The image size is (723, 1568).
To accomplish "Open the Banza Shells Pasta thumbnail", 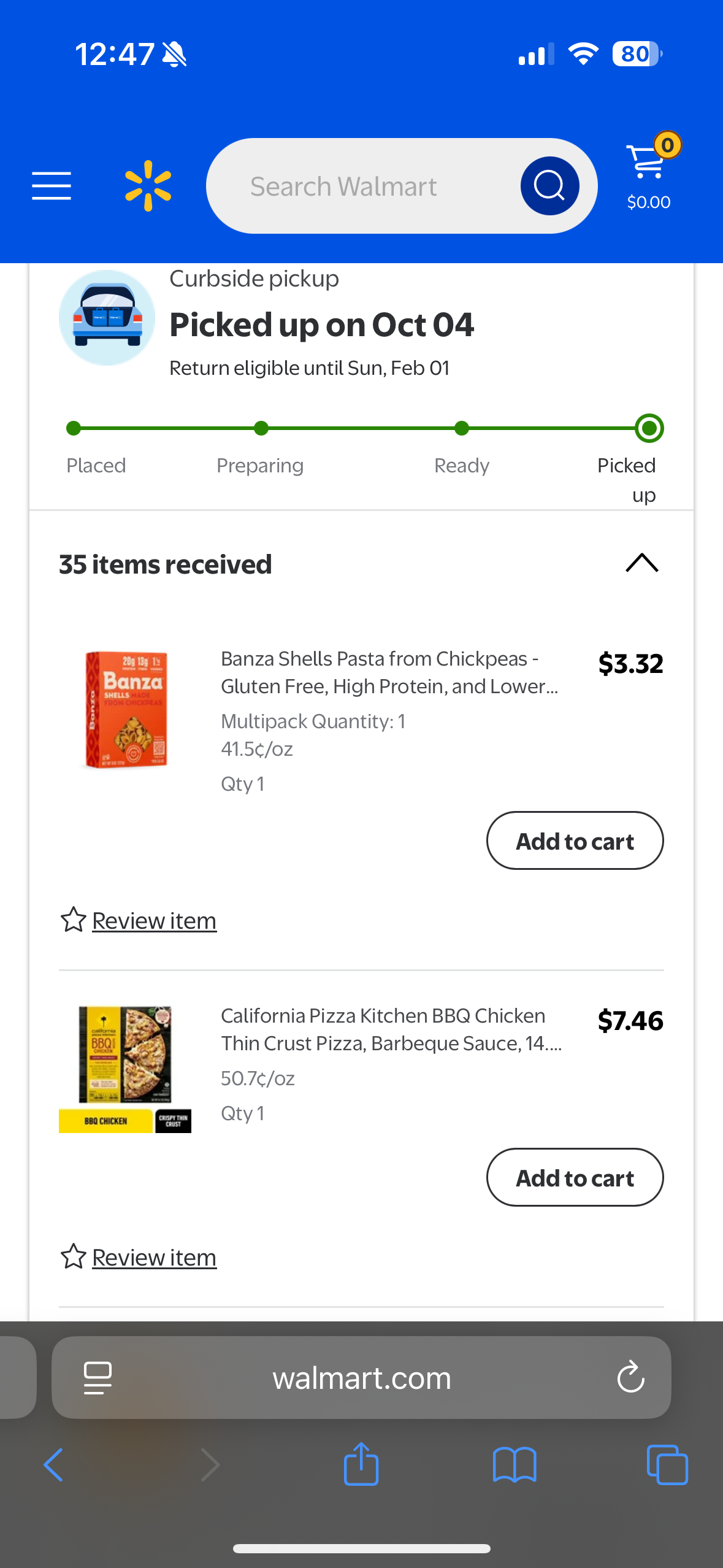I will coord(126,710).
